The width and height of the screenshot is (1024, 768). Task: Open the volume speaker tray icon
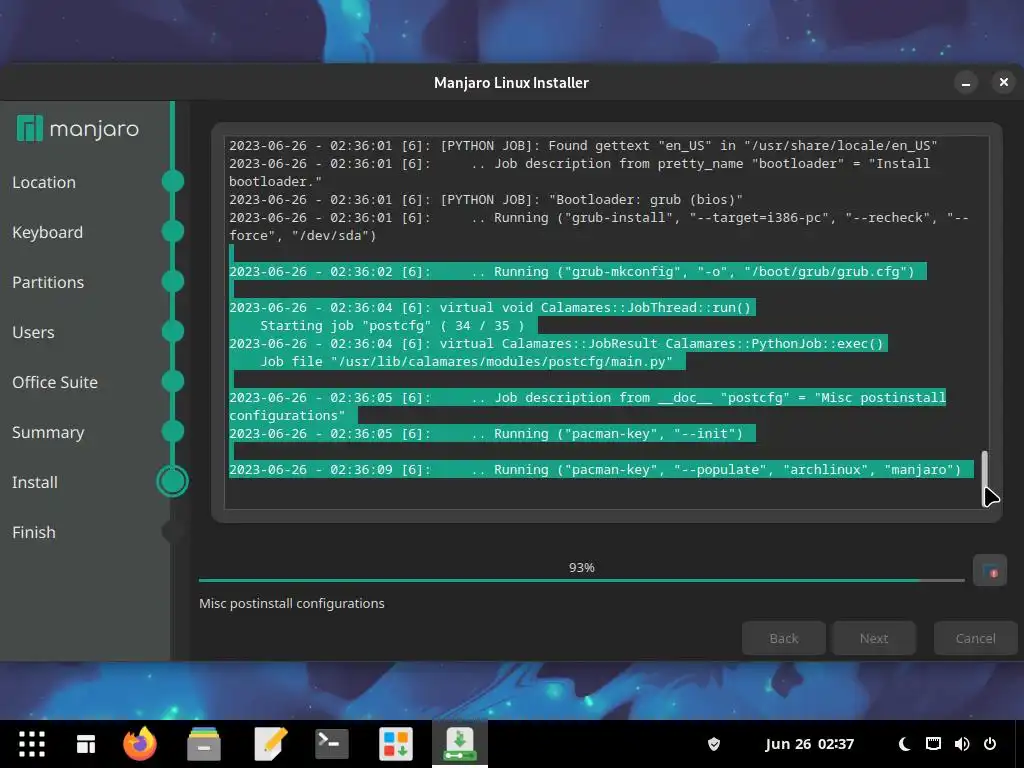pos(962,744)
